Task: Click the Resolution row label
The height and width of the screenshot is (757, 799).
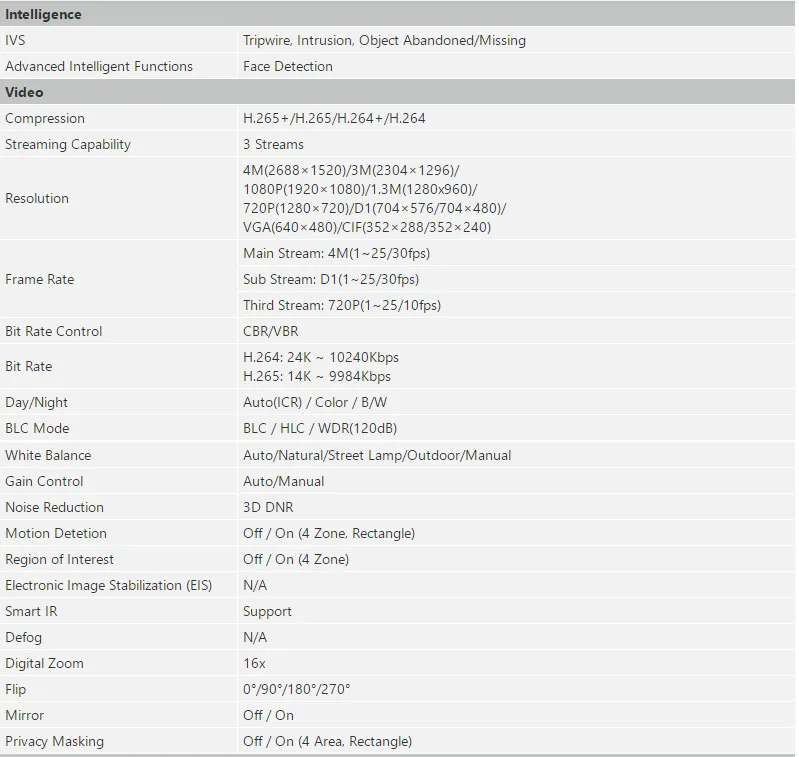Action: [x=37, y=198]
